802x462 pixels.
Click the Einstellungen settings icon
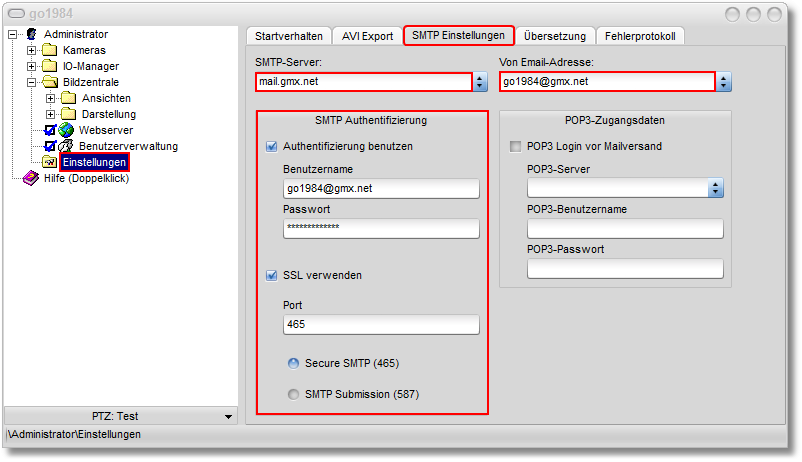tap(50, 162)
